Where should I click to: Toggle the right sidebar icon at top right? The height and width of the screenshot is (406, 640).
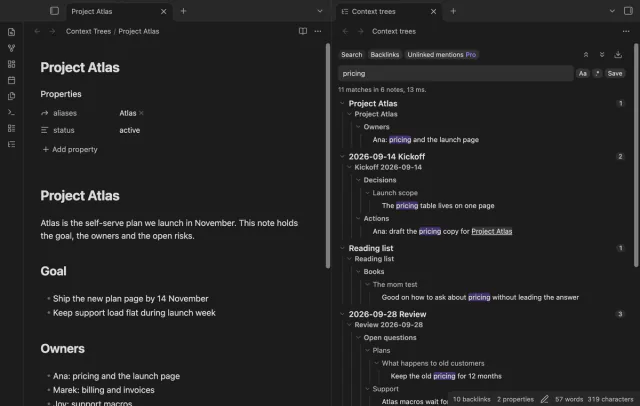(628, 11)
